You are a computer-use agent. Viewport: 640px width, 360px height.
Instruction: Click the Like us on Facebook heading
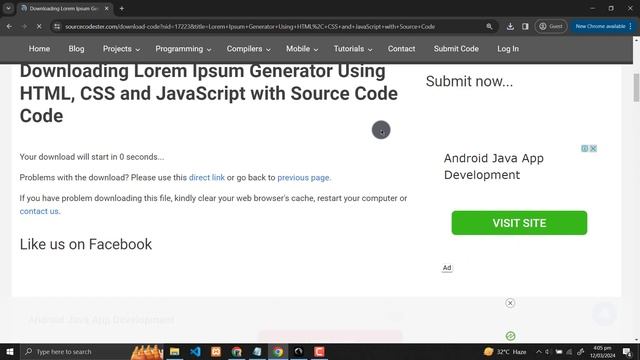[x=86, y=244]
